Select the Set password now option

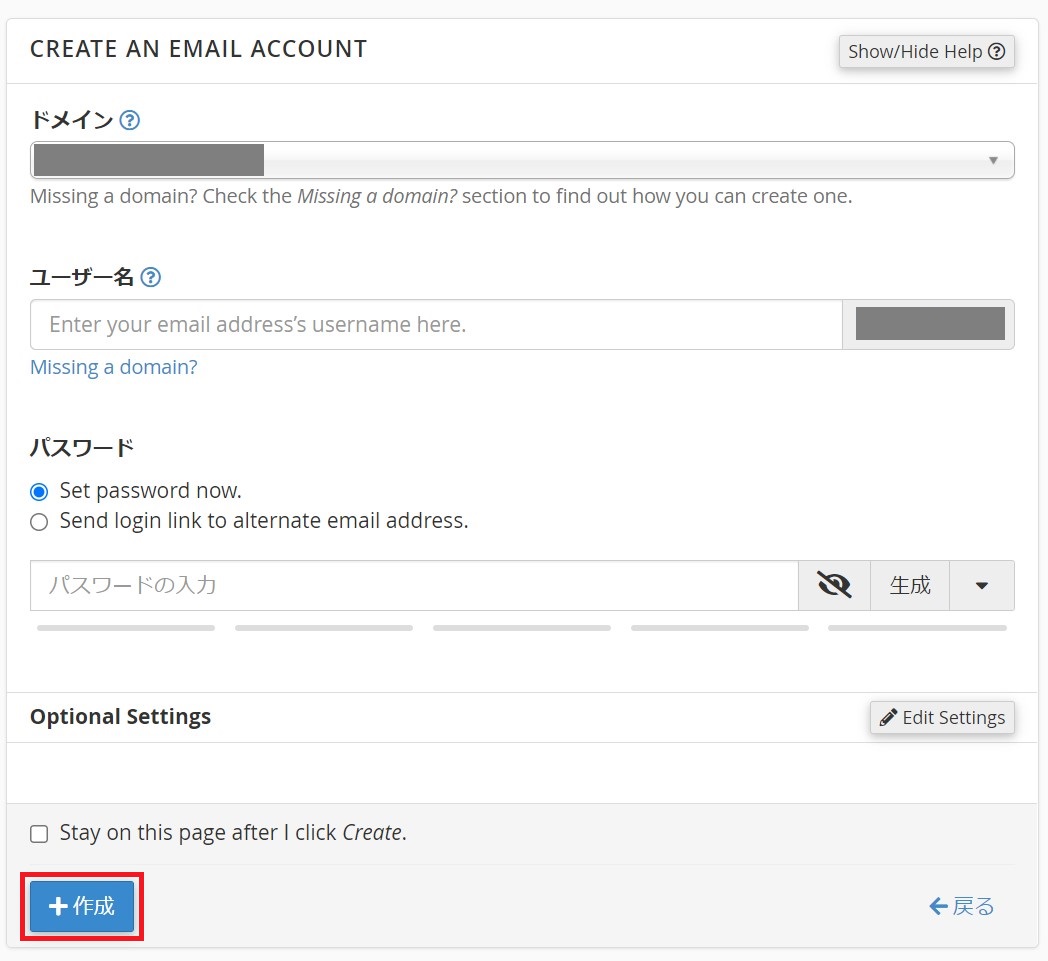39,491
